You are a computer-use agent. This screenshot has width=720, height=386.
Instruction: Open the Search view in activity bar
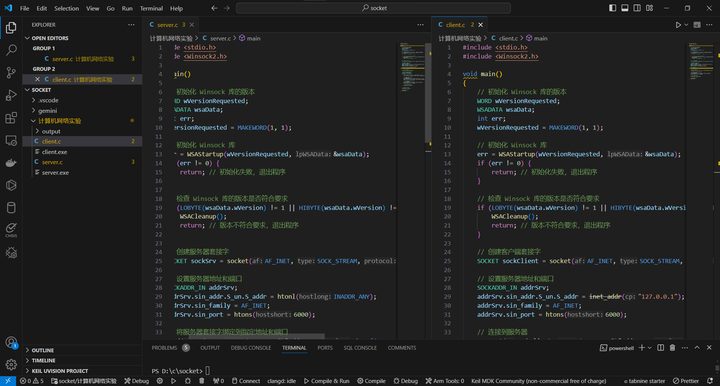point(11,50)
